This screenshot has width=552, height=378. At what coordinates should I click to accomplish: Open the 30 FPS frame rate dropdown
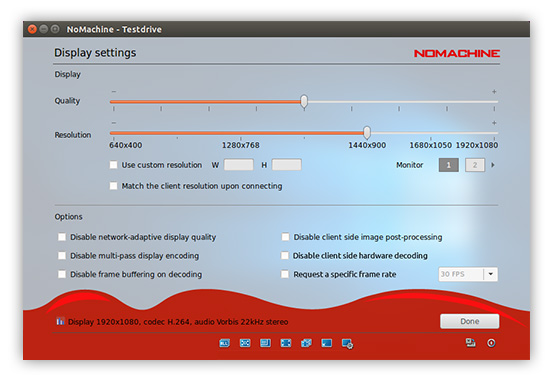click(x=468, y=274)
